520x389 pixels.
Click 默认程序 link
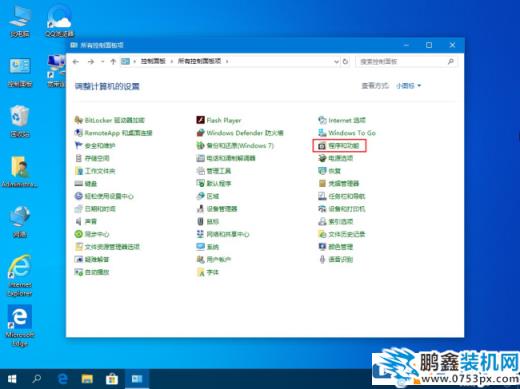[219, 184]
